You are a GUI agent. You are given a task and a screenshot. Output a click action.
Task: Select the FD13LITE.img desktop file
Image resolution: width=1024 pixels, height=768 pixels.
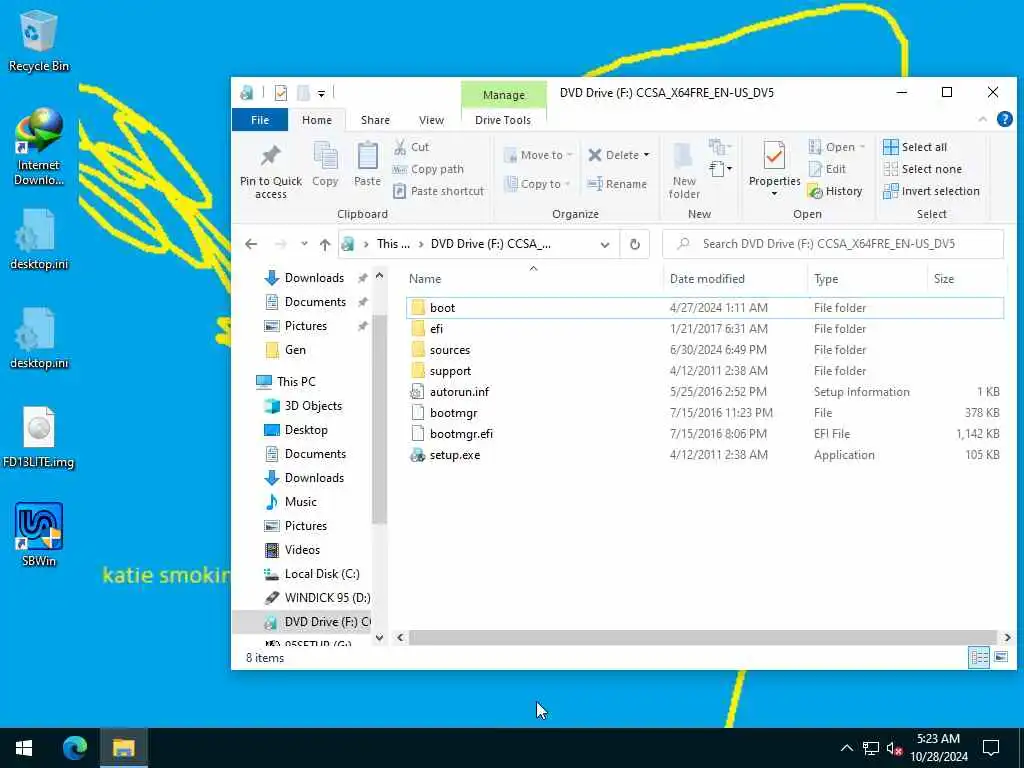click(x=39, y=438)
